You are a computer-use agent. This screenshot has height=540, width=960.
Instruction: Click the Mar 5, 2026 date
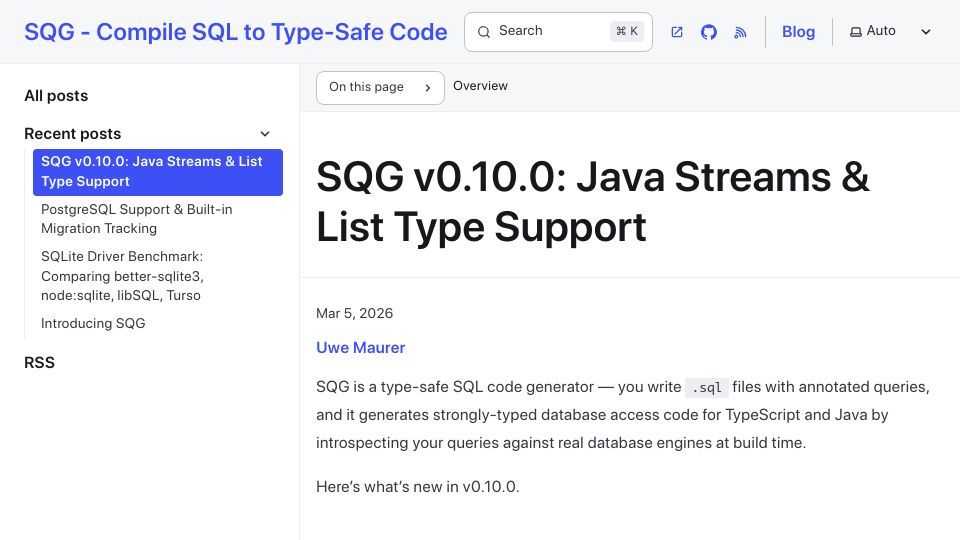(x=354, y=313)
